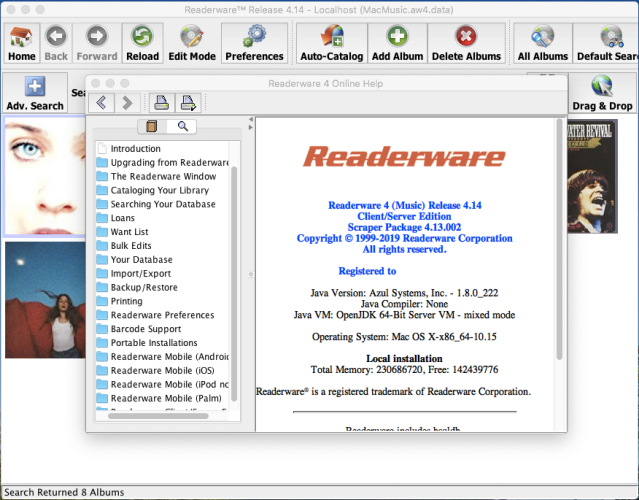Show All Albums
This screenshot has height=500, width=639.
[543, 43]
